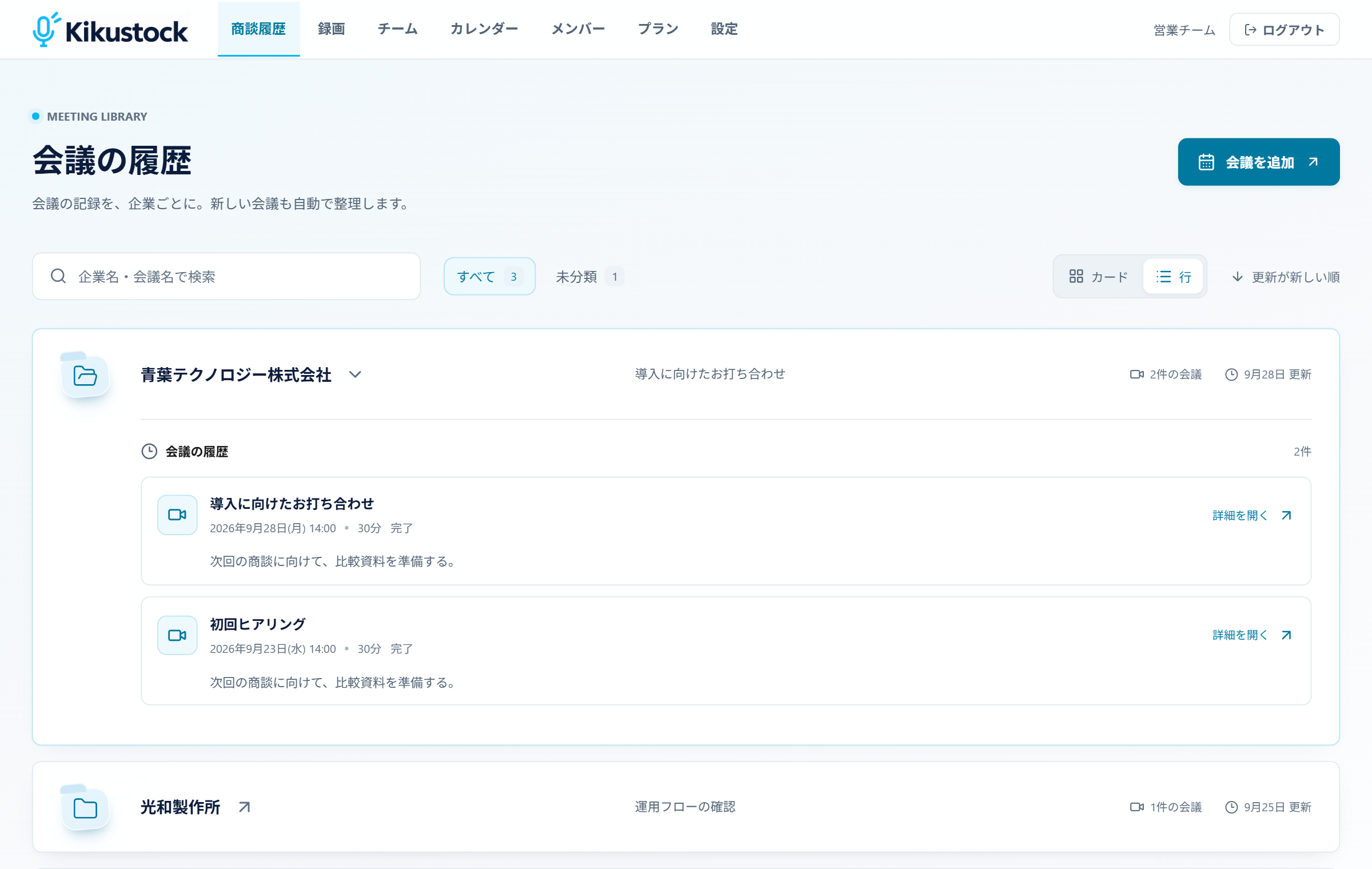This screenshot has height=869, width=1372.
Task: Click the calendar icon on 会議を追加 button
Action: point(1206,162)
